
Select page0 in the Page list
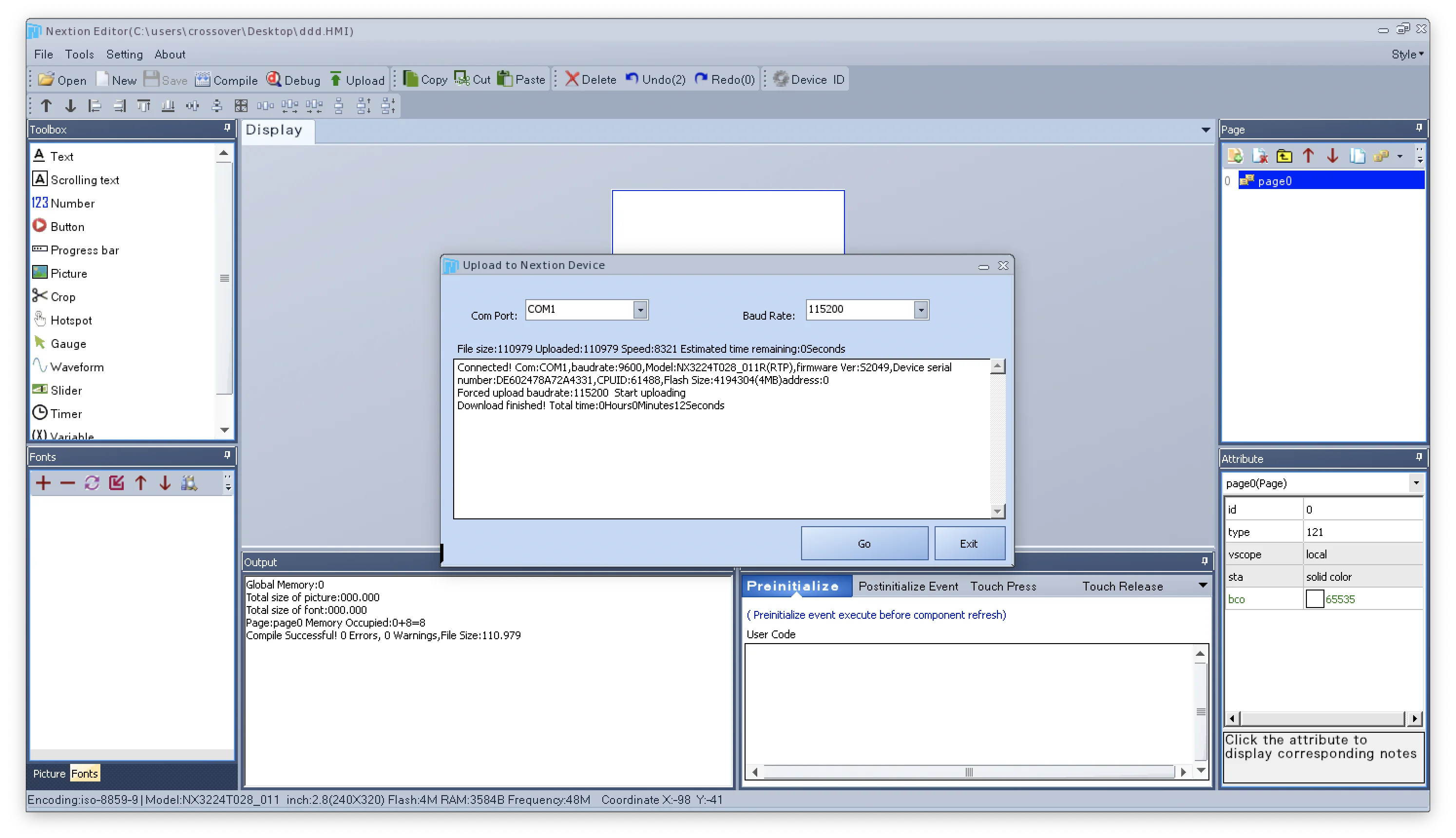[1331, 181]
